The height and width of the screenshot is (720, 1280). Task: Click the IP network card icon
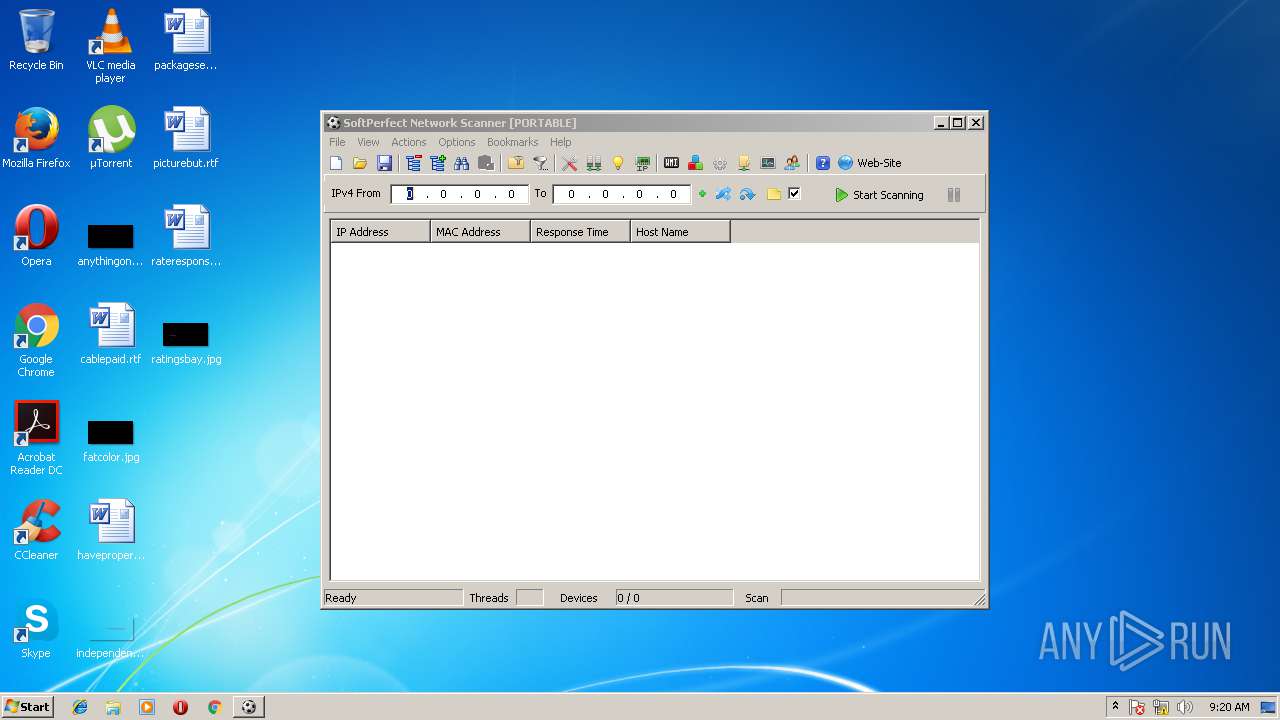click(x=642, y=163)
